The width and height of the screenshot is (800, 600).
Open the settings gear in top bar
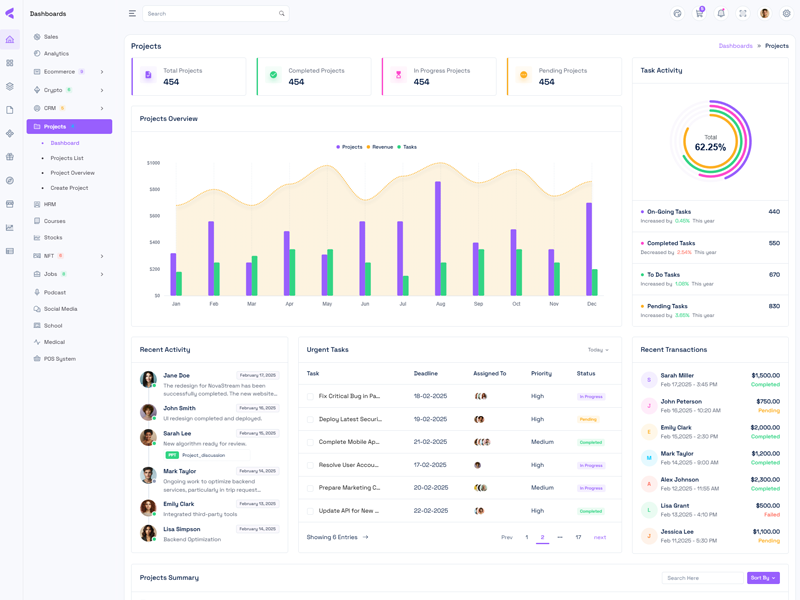pyautogui.click(x=787, y=14)
